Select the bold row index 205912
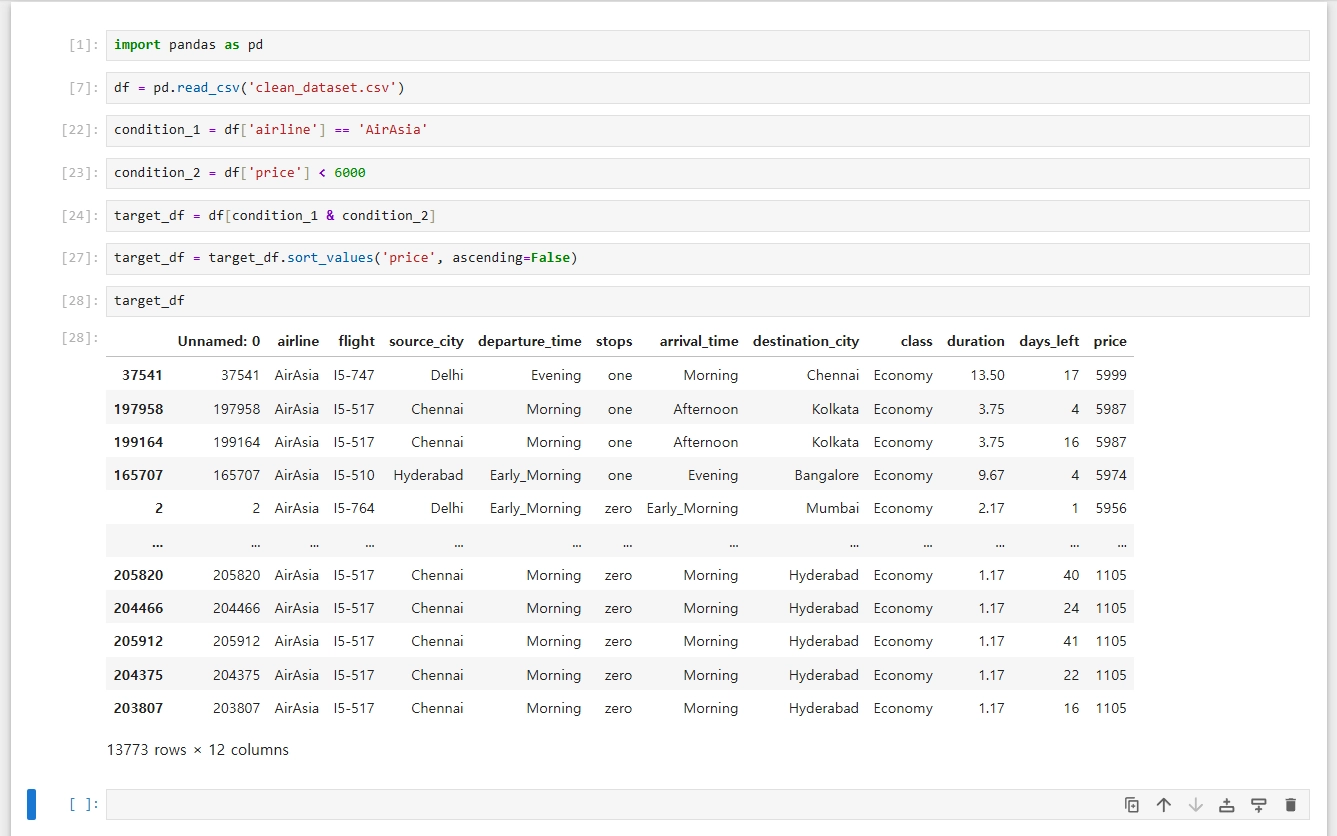Viewport: 1337px width, 836px height. 139,641
